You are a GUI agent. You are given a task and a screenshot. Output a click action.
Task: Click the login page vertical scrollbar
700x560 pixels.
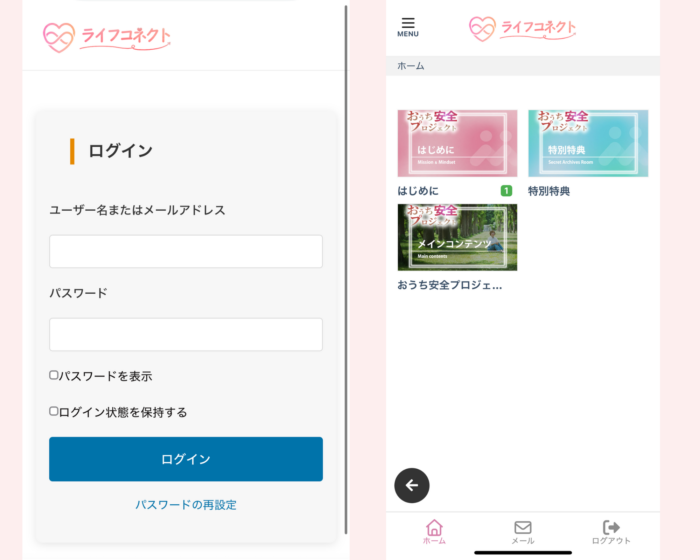pos(345,270)
